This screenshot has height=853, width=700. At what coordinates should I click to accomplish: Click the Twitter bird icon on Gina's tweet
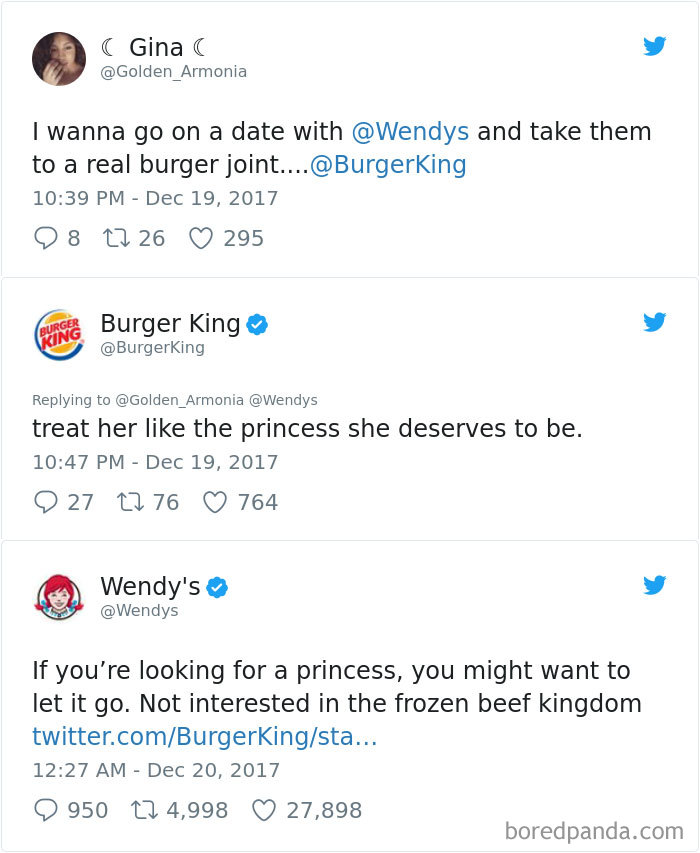pos(655,46)
